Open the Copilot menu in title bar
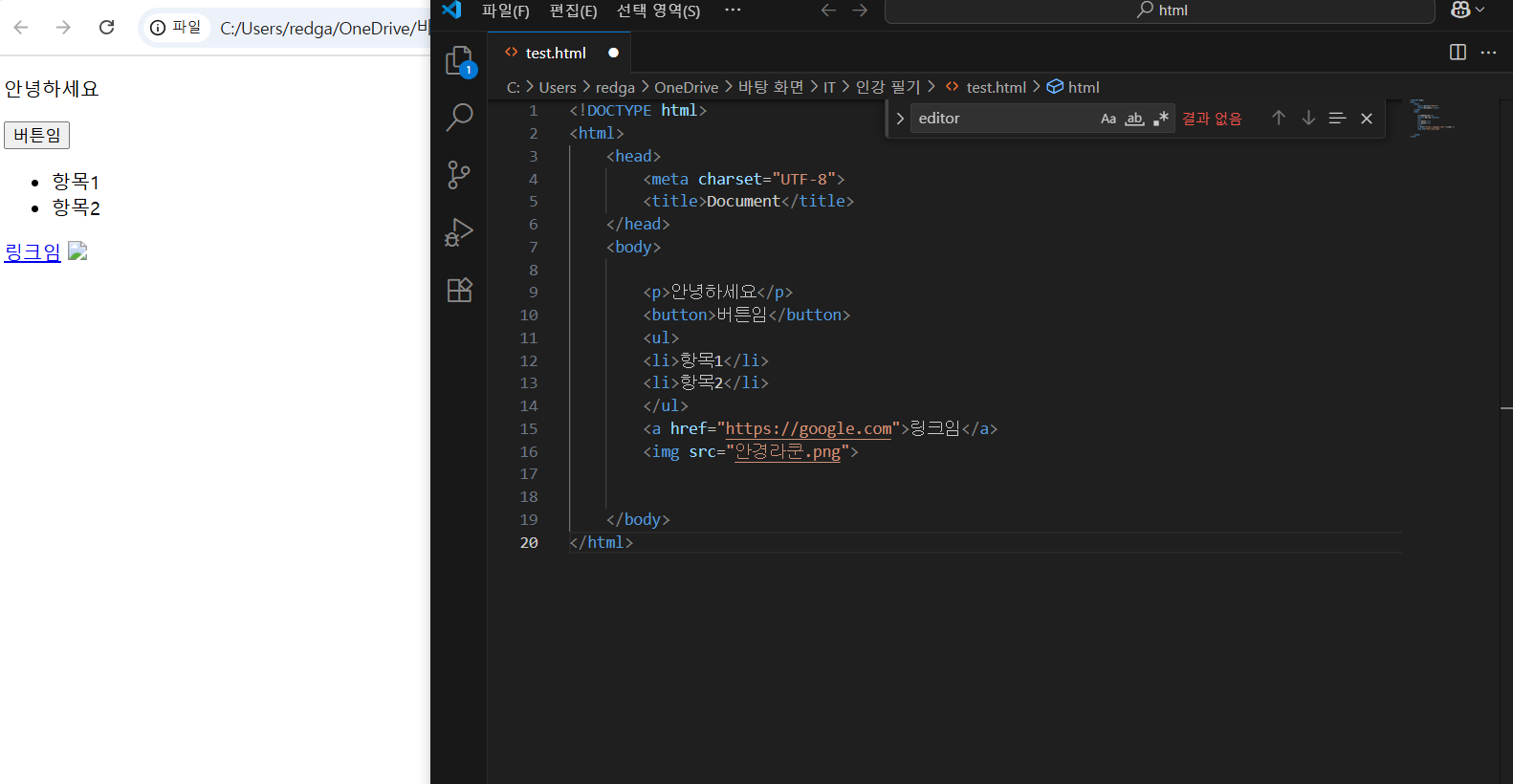The height and width of the screenshot is (784, 1513). 1467,10
